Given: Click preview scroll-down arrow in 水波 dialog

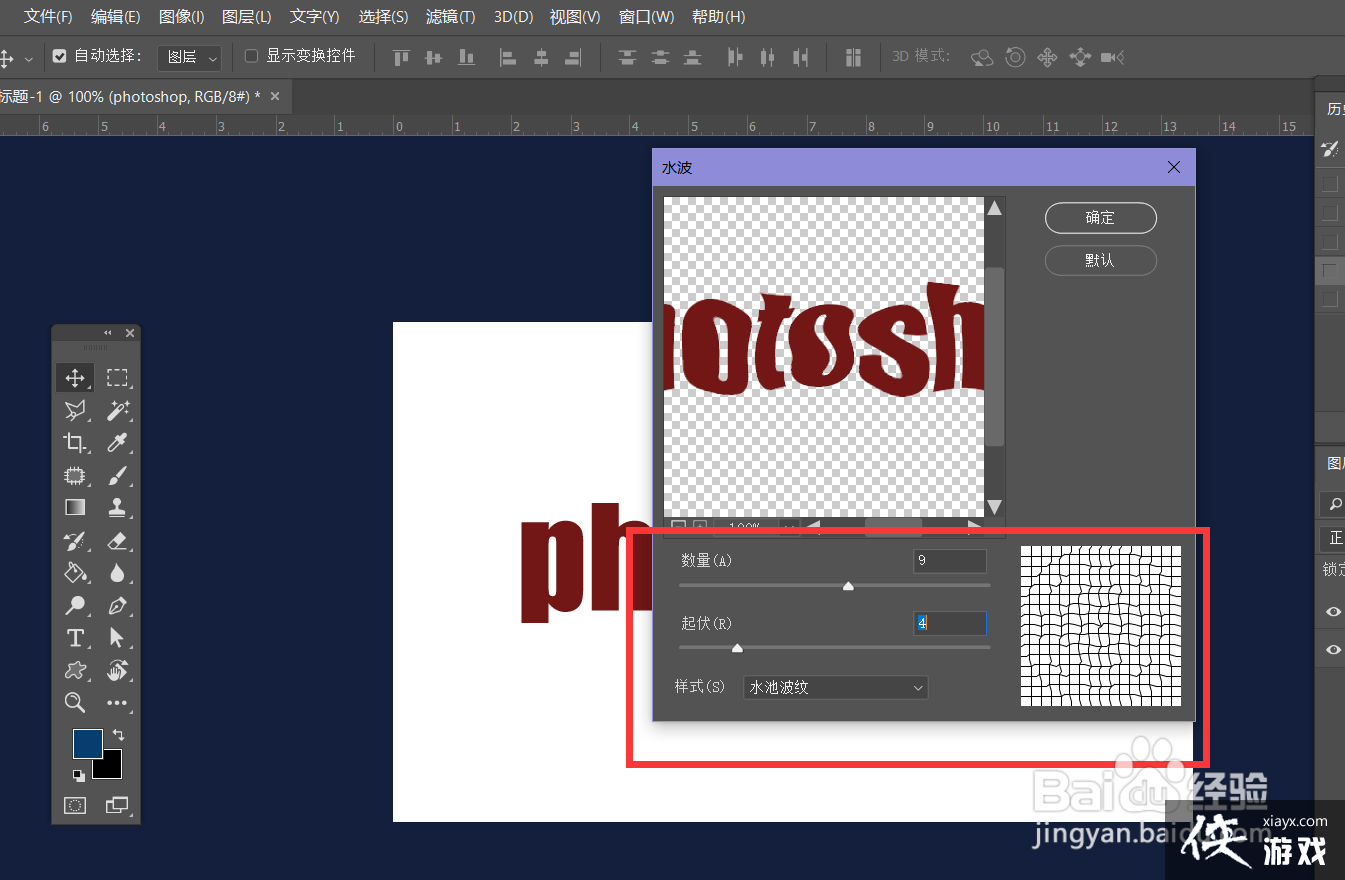Looking at the screenshot, I should 995,507.
